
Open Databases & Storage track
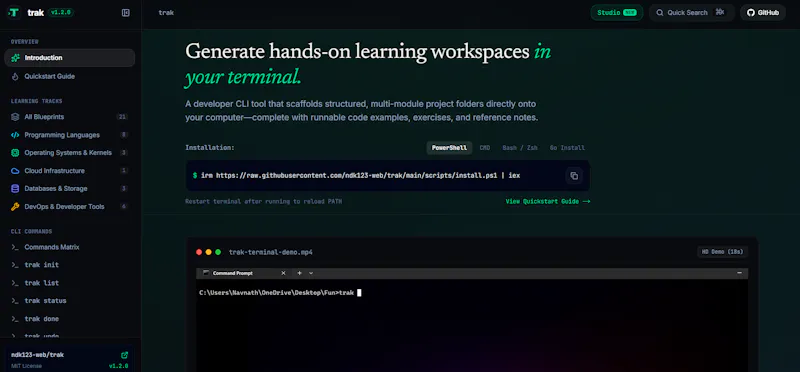[x=69, y=189]
